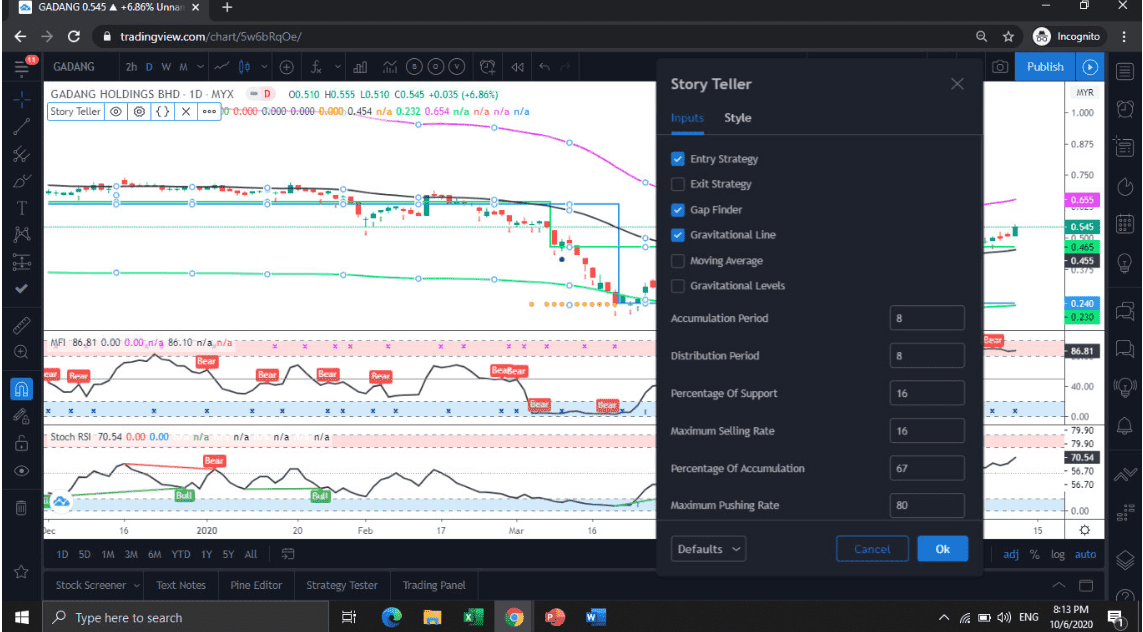Viewport: 1143px width, 632px height.
Task: Confirm settings with the Ok button
Action: pos(943,549)
